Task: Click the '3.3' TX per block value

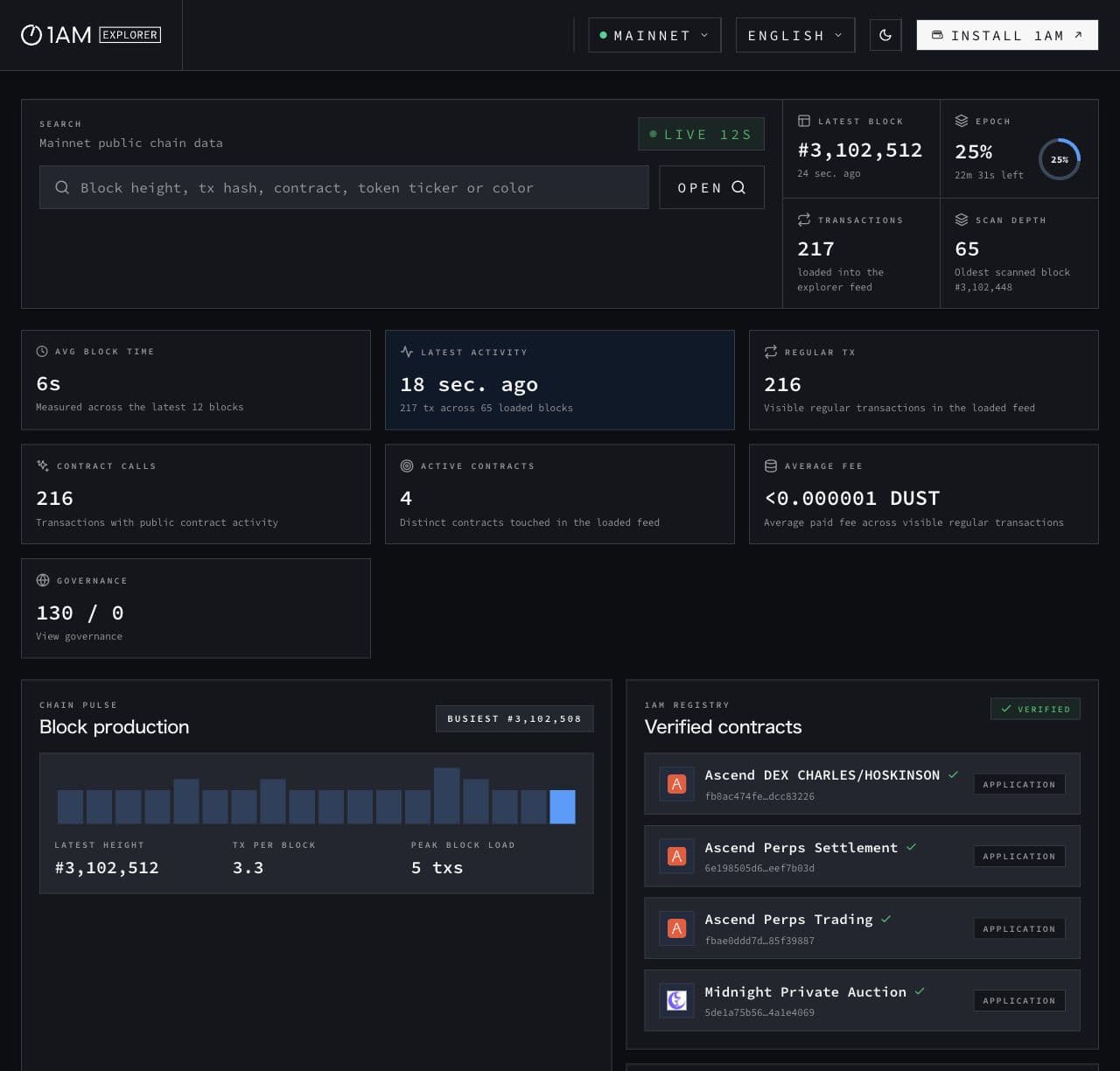Action: 248,867
